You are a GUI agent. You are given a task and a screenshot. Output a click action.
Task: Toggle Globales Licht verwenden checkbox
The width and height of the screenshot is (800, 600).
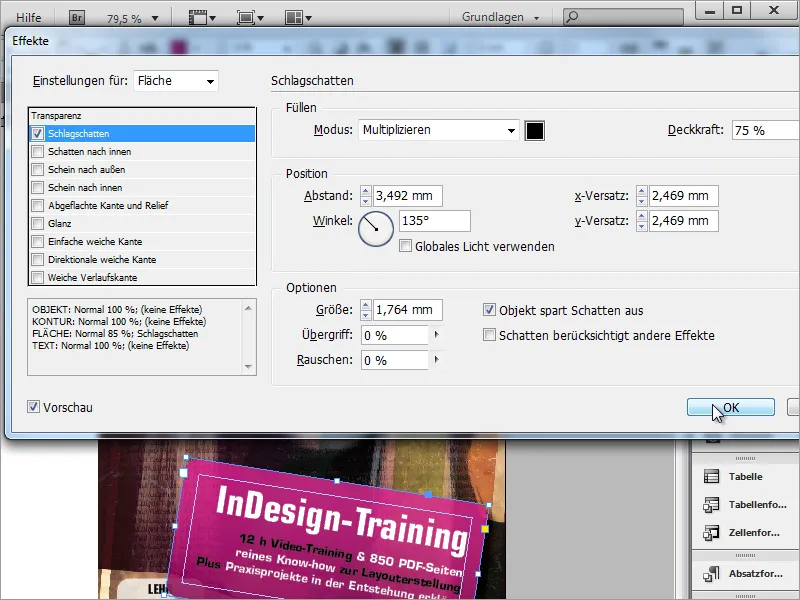coord(406,246)
